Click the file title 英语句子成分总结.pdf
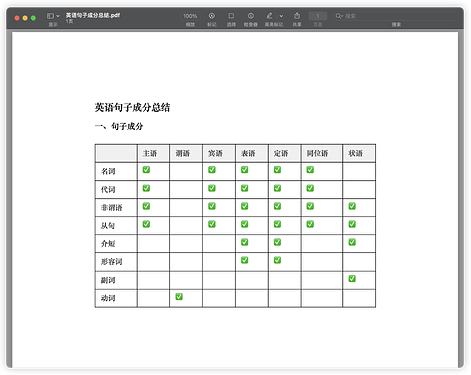 point(93,15)
